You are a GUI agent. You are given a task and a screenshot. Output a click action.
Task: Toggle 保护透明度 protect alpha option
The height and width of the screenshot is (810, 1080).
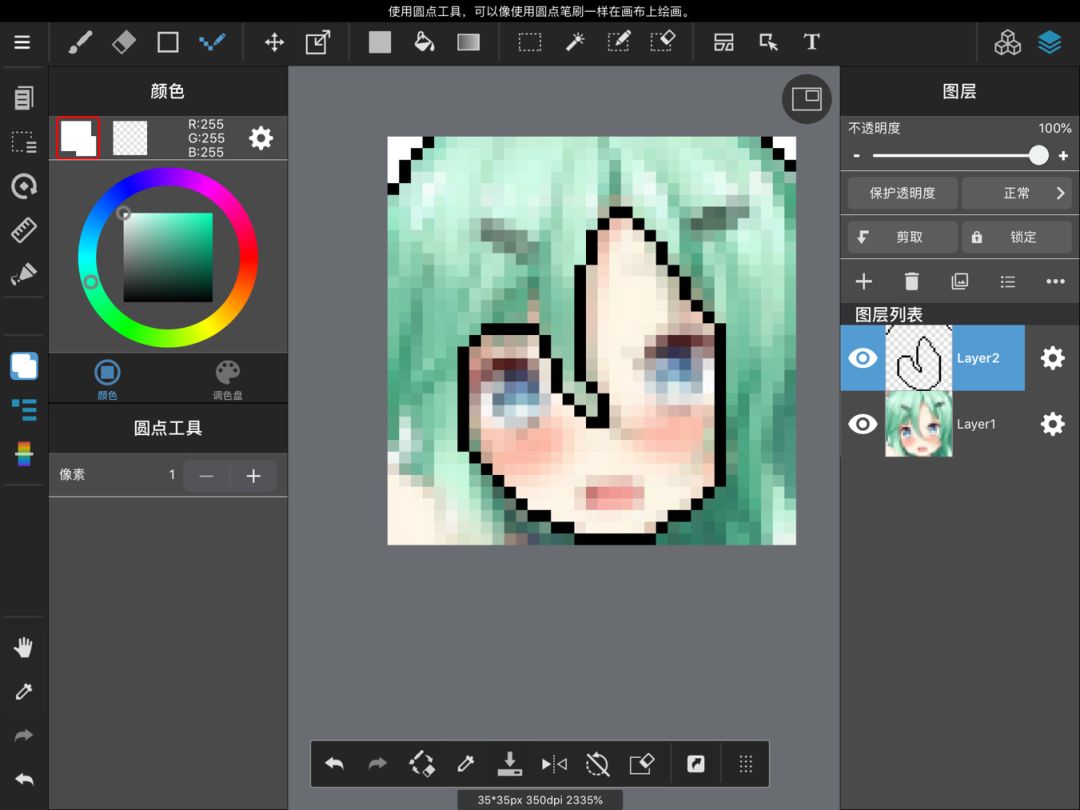(x=902, y=193)
